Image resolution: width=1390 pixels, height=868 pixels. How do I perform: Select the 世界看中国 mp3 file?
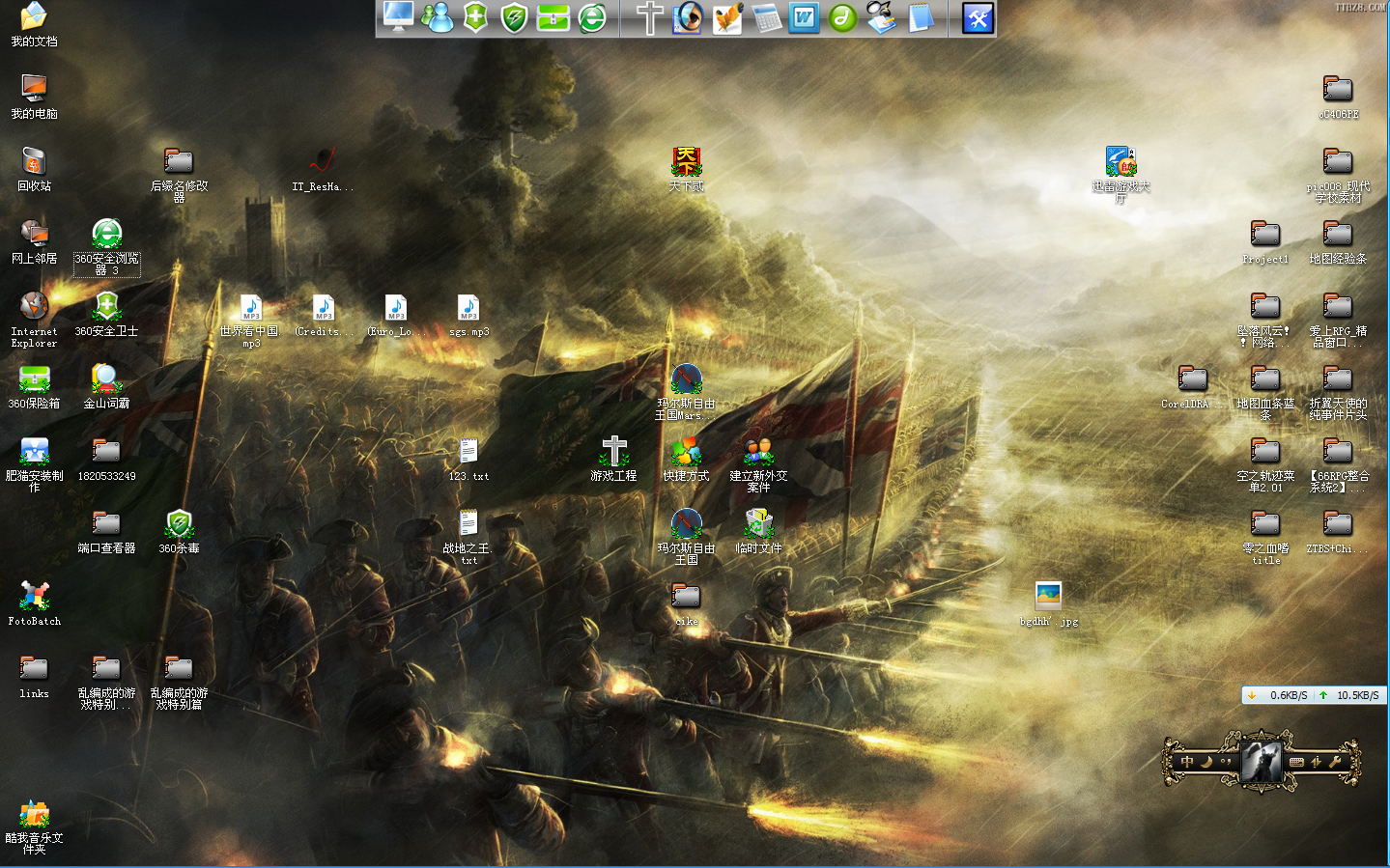click(x=251, y=321)
